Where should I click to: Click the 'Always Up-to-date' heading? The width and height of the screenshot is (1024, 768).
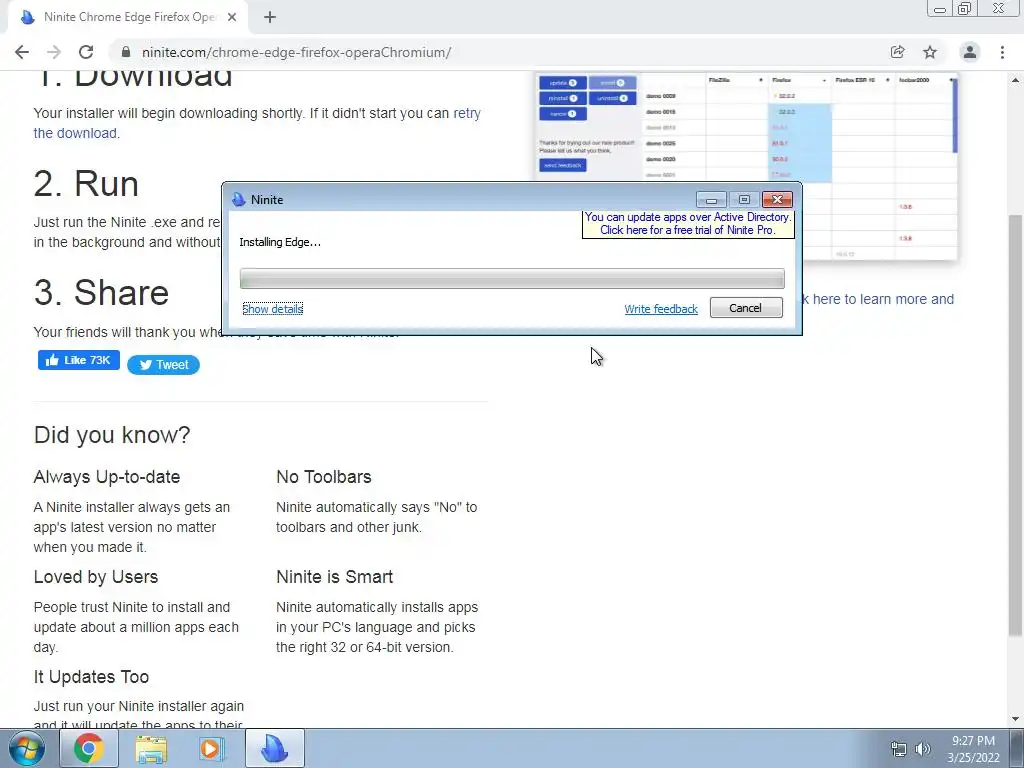point(106,477)
